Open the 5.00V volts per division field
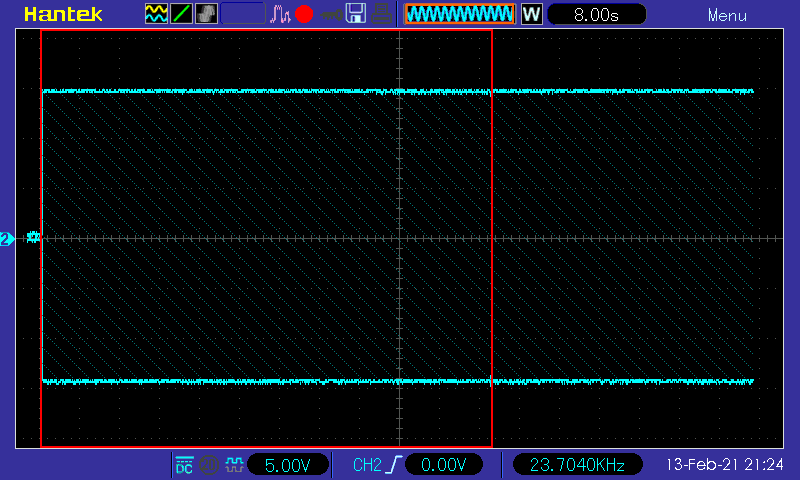The image size is (800, 480). pyautogui.click(x=288, y=465)
